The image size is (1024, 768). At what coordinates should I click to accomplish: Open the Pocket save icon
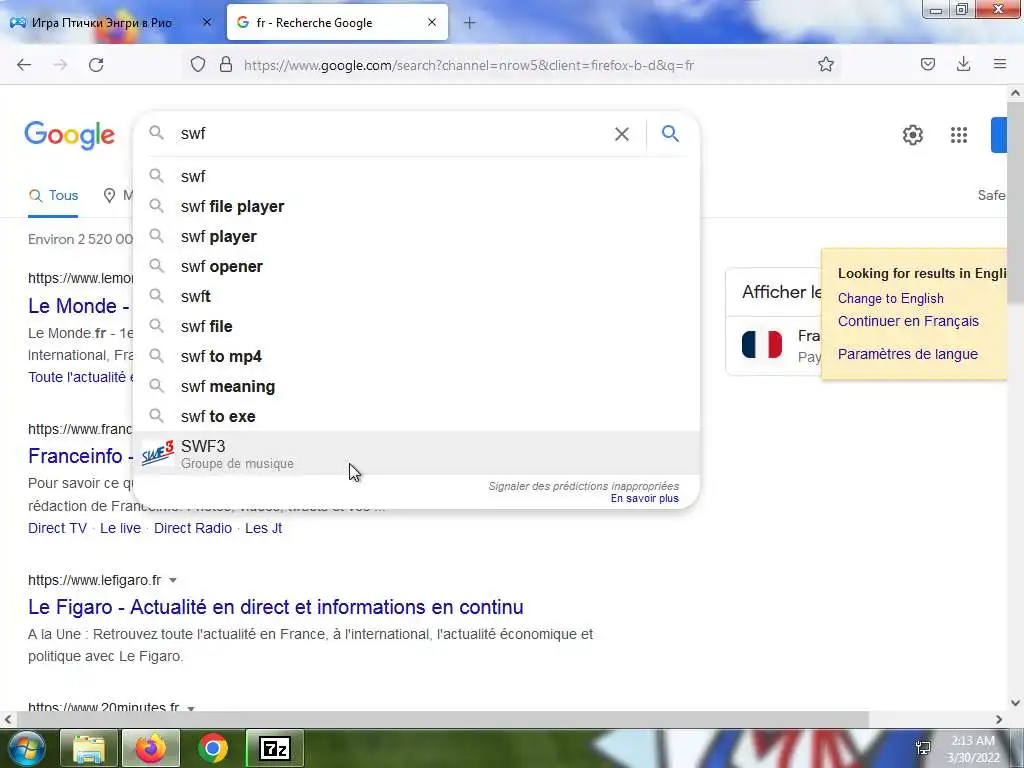pyautogui.click(x=927, y=65)
